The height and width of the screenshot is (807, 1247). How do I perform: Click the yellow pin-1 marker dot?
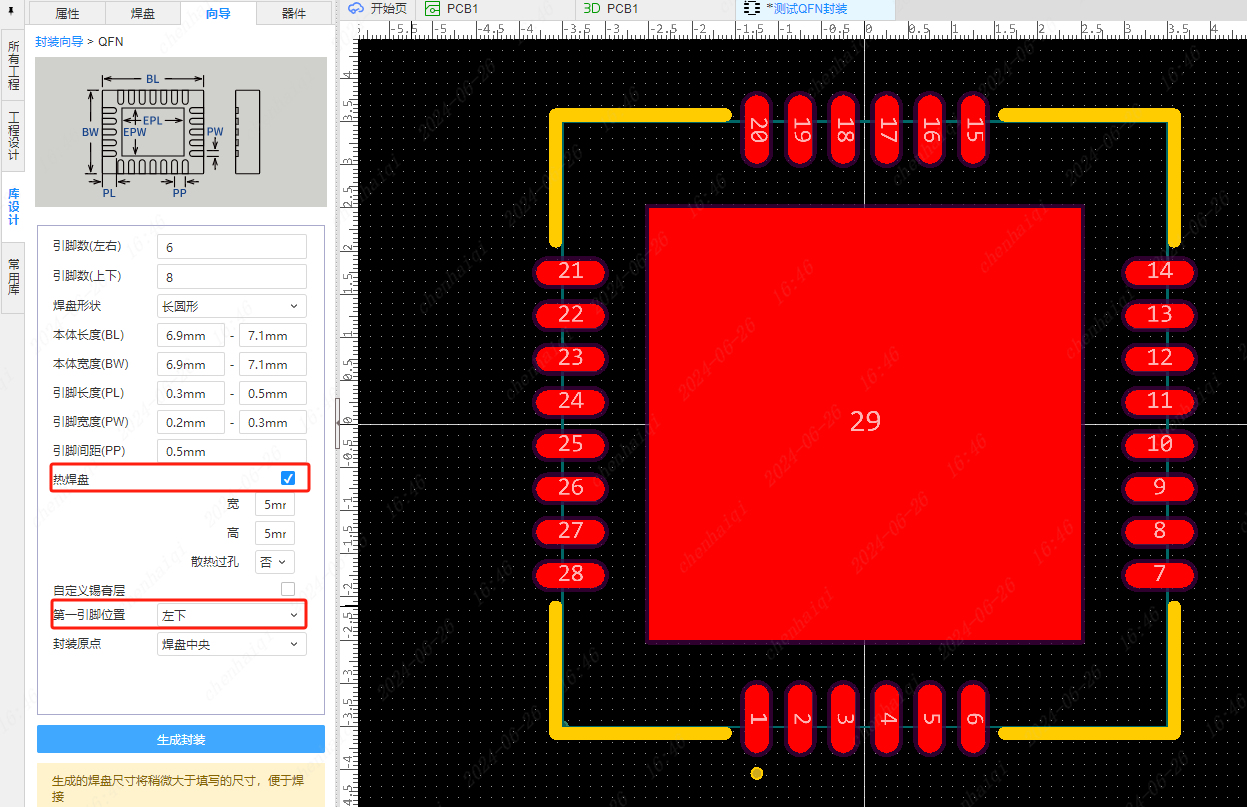pyautogui.click(x=757, y=773)
